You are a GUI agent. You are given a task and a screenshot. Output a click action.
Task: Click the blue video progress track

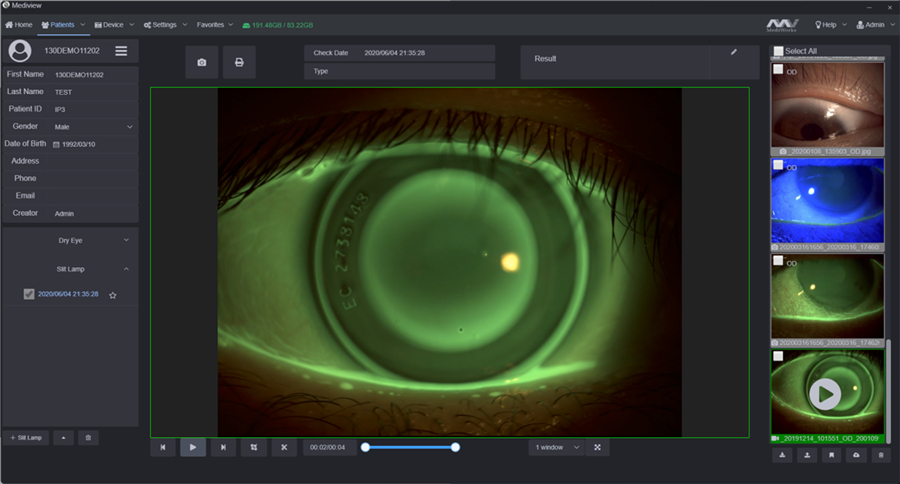point(410,447)
